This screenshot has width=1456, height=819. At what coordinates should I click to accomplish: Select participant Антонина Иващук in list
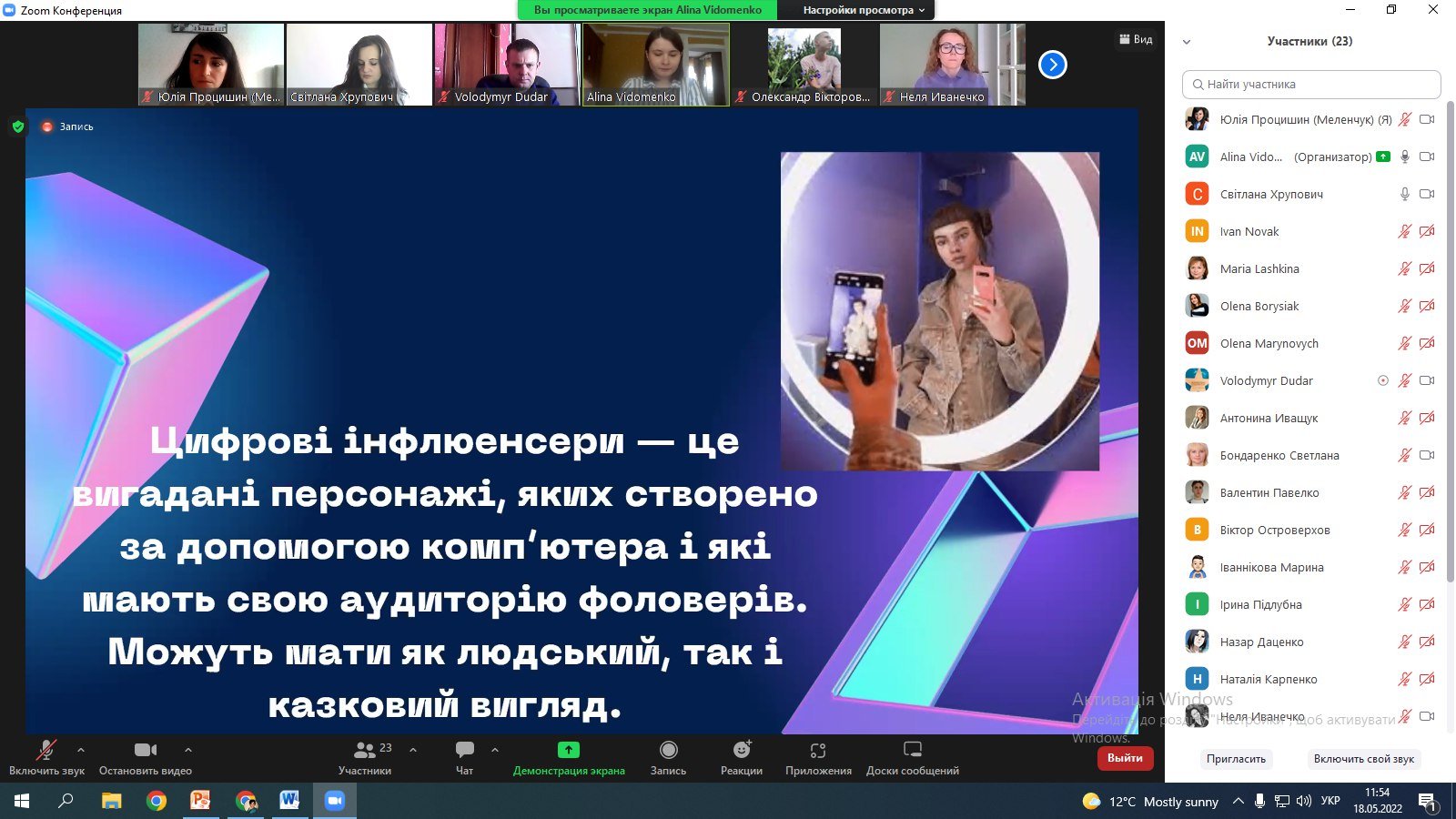pyautogui.click(x=1310, y=418)
